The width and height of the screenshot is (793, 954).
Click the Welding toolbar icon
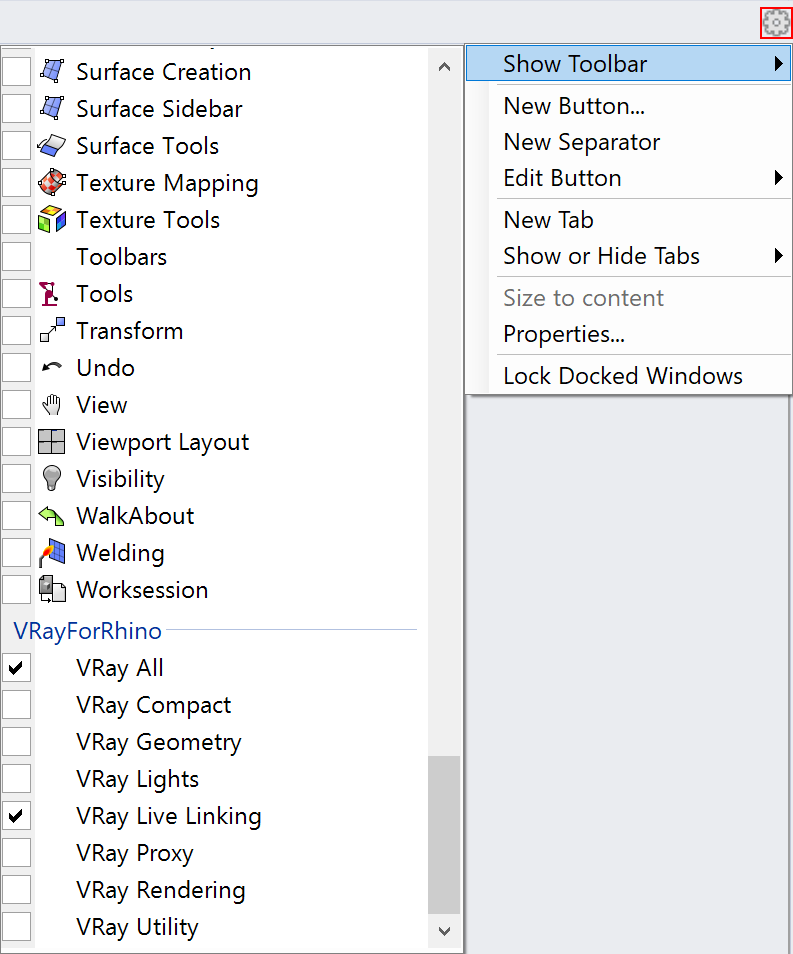[52, 553]
